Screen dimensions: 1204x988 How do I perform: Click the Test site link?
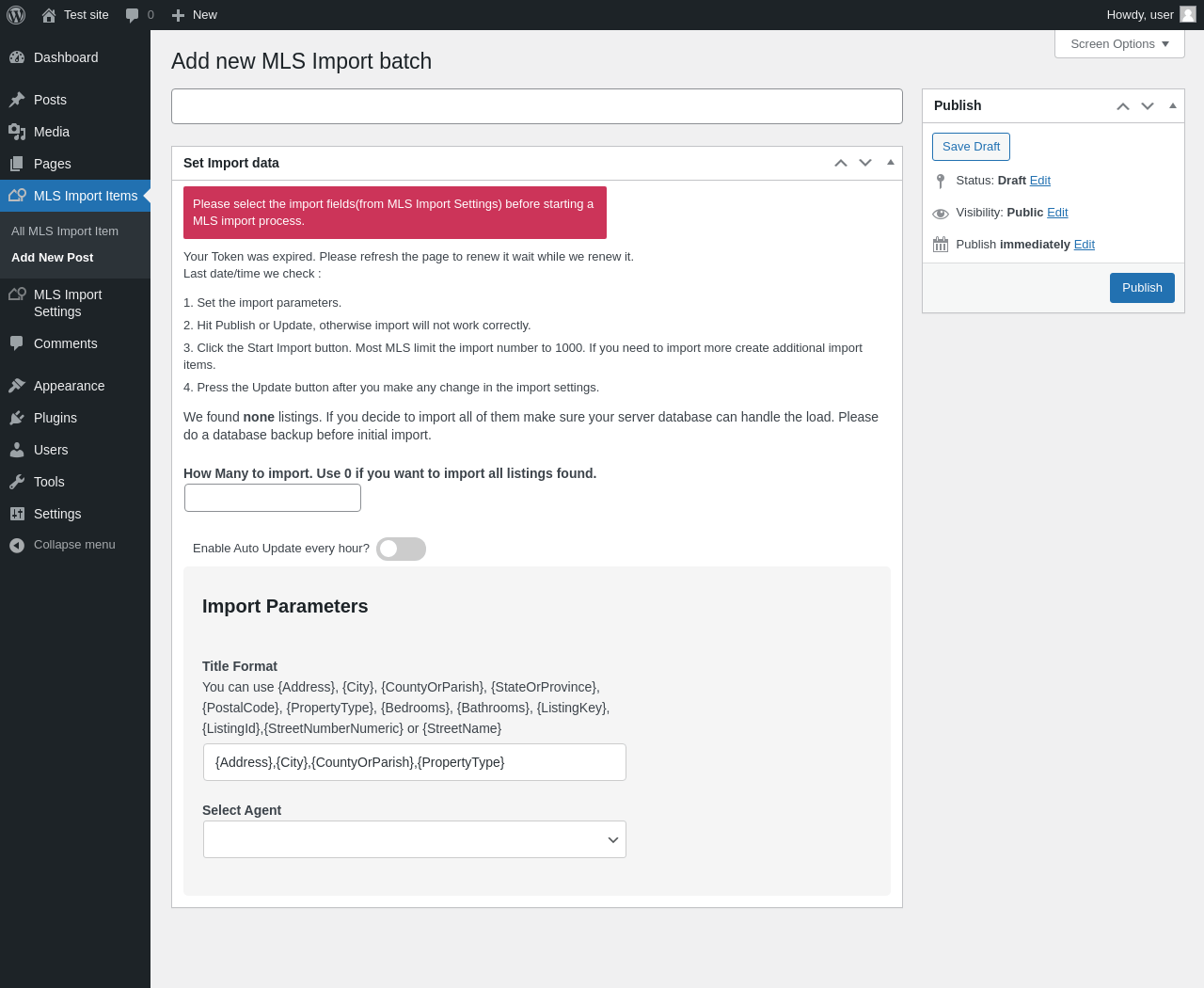[87, 15]
